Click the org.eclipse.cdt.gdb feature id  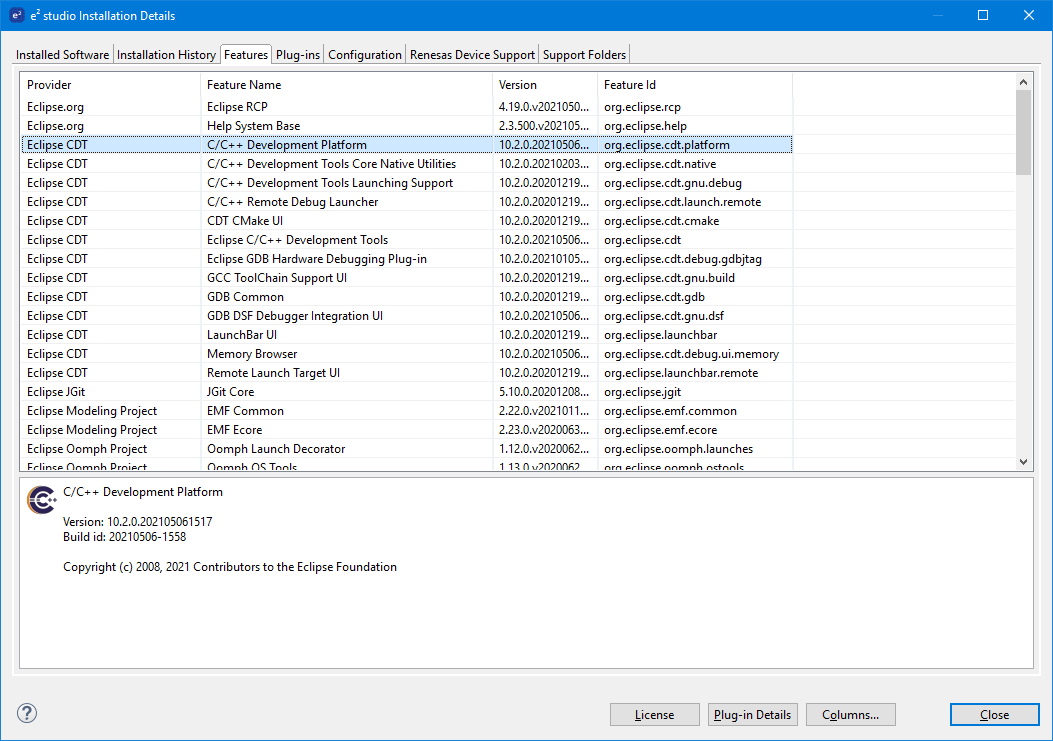654,296
